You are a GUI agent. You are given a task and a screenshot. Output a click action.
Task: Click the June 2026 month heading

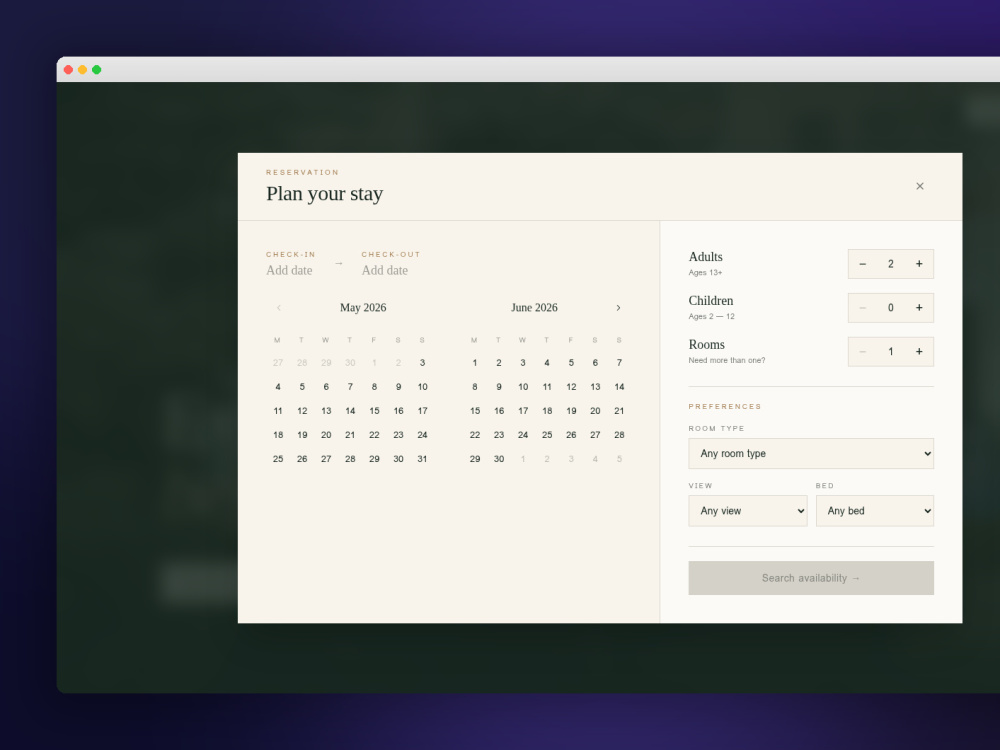pyautogui.click(x=534, y=307)
